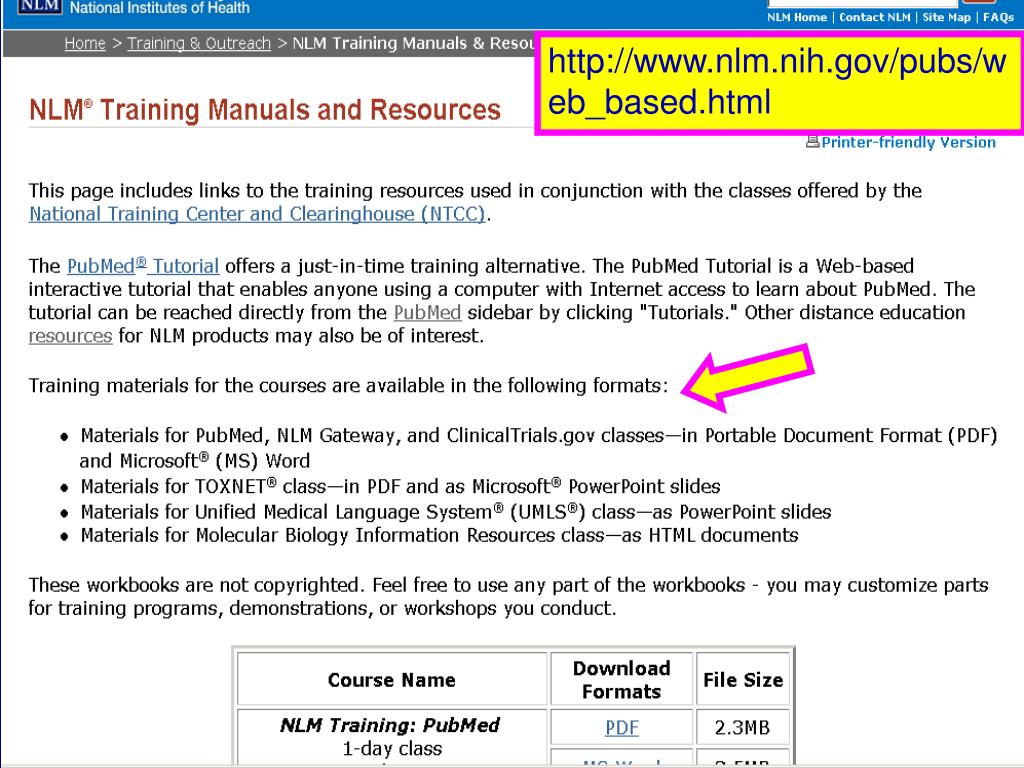
Task: Click the NLM Training: PubMed course cell
Action: pos(391,737)
